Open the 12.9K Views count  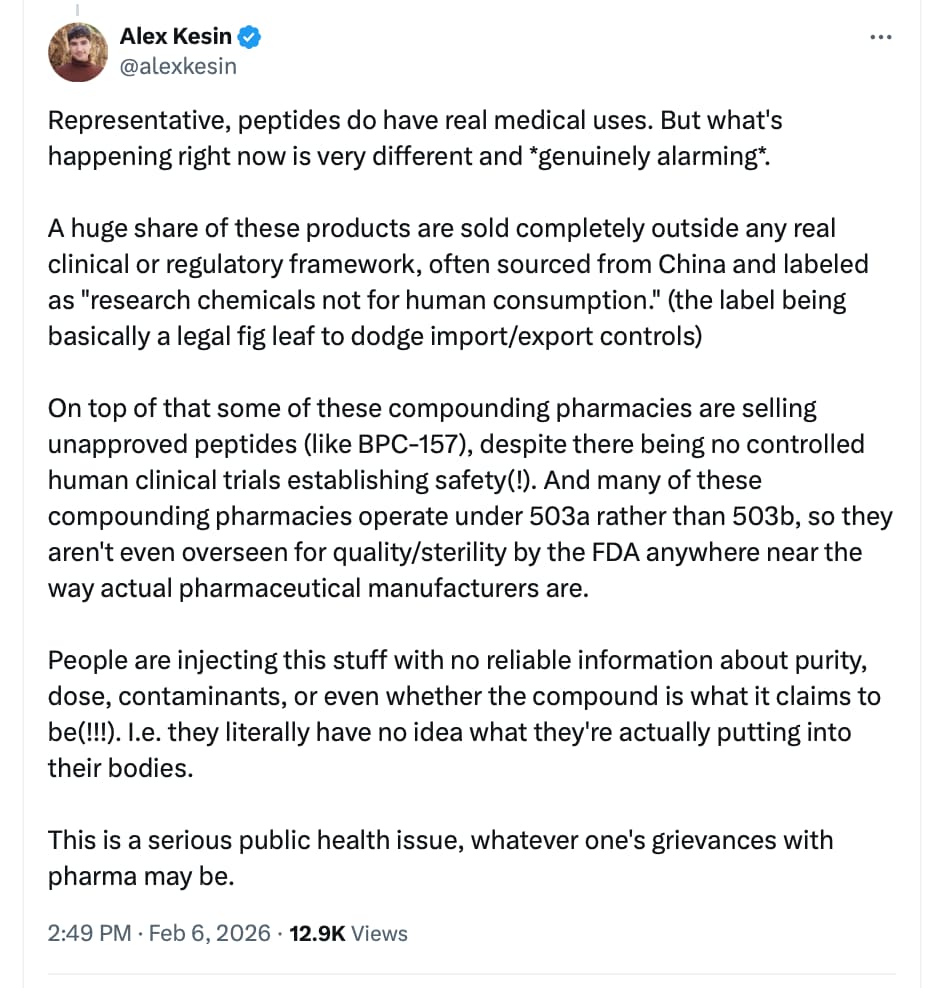coord(348,933)
